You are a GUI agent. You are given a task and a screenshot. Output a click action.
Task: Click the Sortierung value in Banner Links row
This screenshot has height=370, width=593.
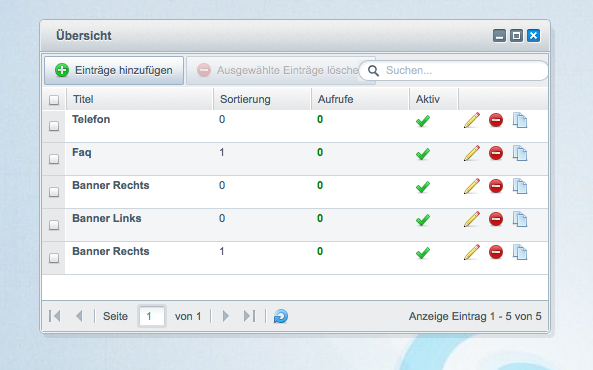pyautogui.click(x=222, y=218)
